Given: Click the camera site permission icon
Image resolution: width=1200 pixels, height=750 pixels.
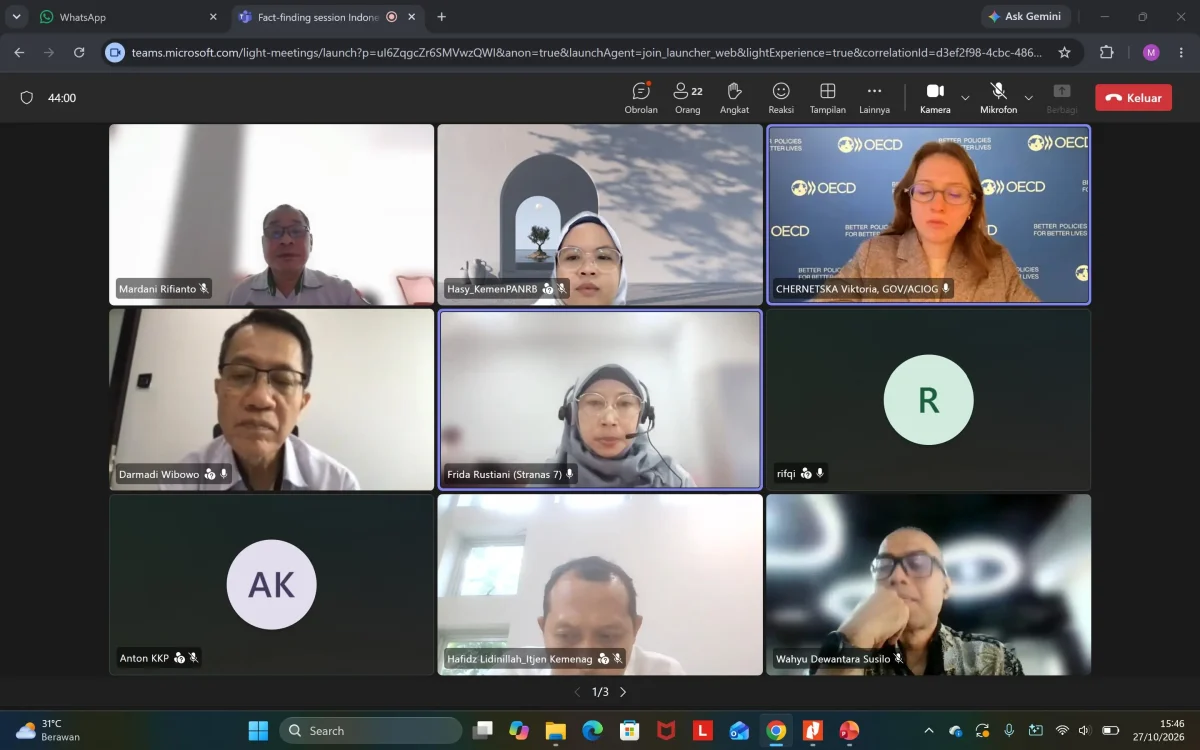Looking at the screenshot, I should coord(115,52).
